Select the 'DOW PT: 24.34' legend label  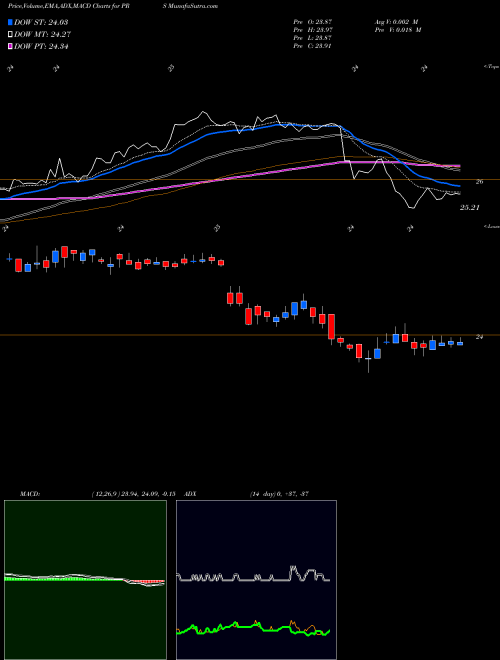(x=41, y=46)
